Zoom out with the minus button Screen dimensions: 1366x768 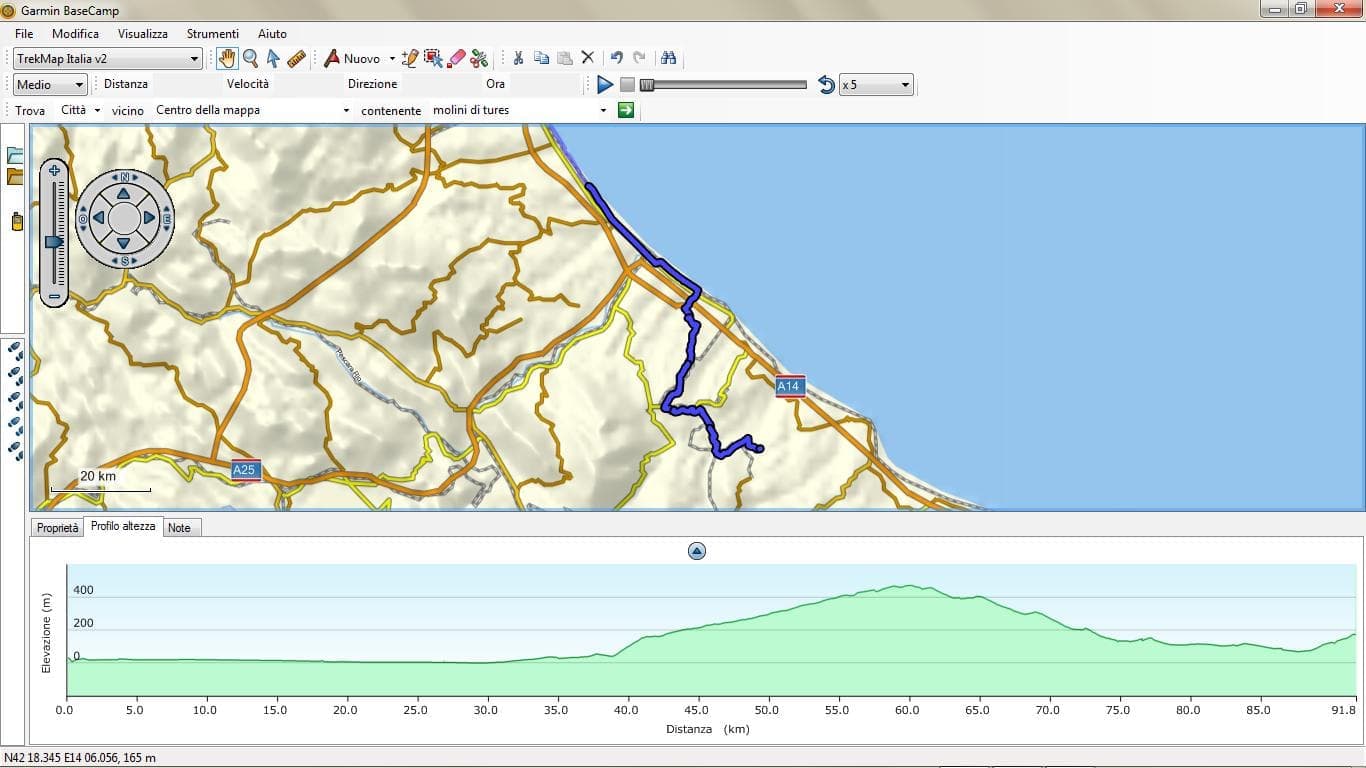click(54, 297)
